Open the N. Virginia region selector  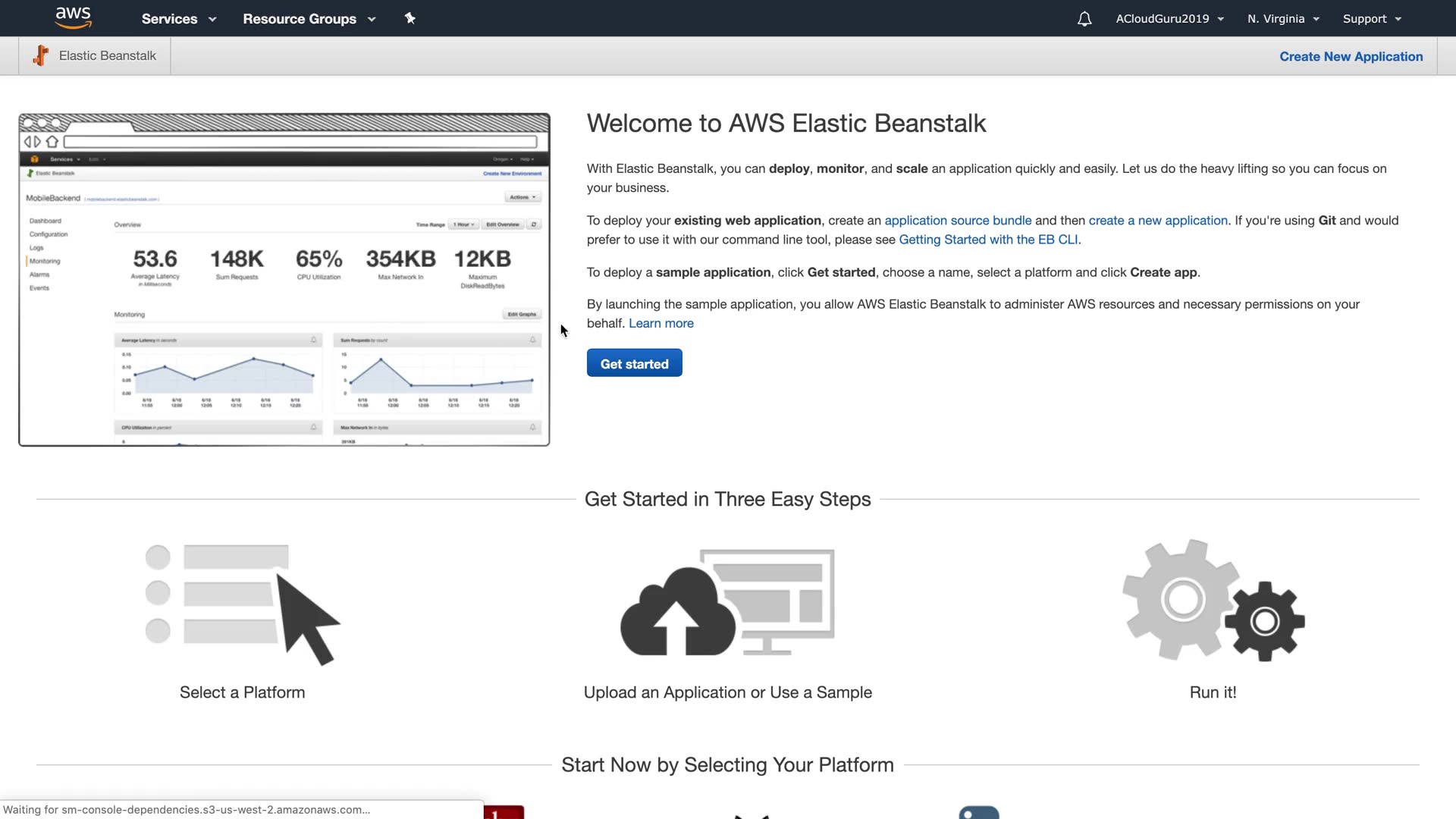tap(1283, 19)
